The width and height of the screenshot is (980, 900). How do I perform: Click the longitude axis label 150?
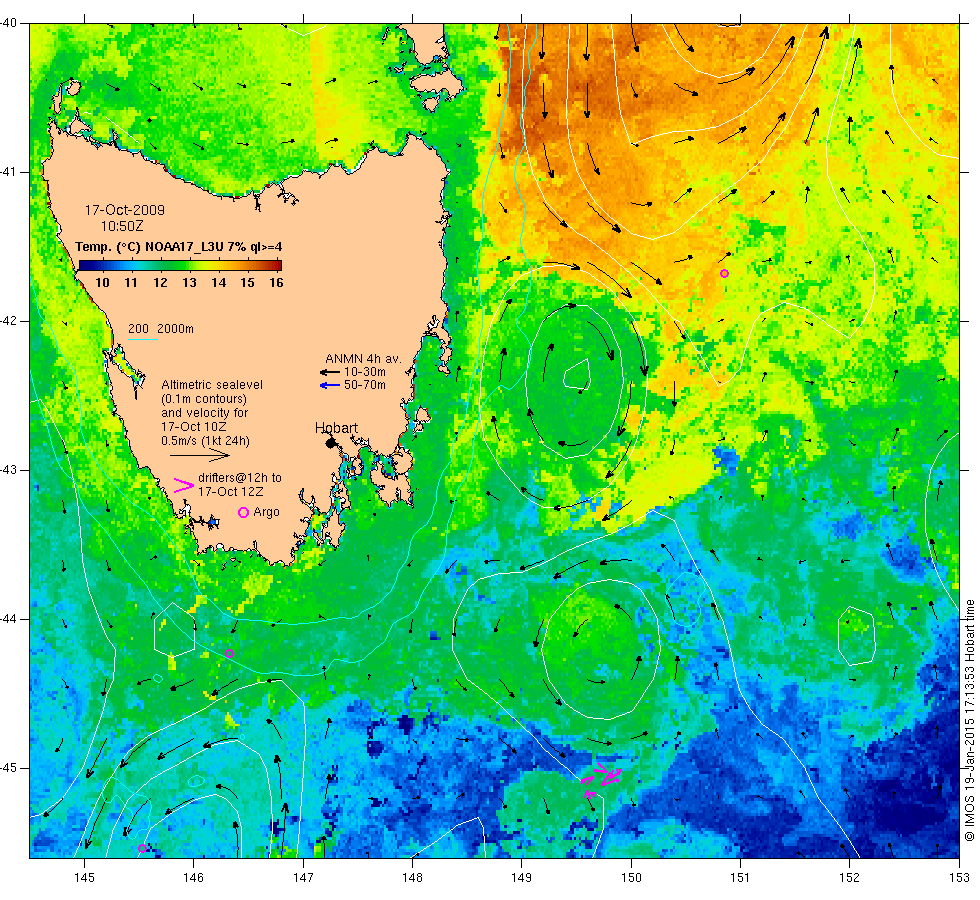[x=631, y=878]
